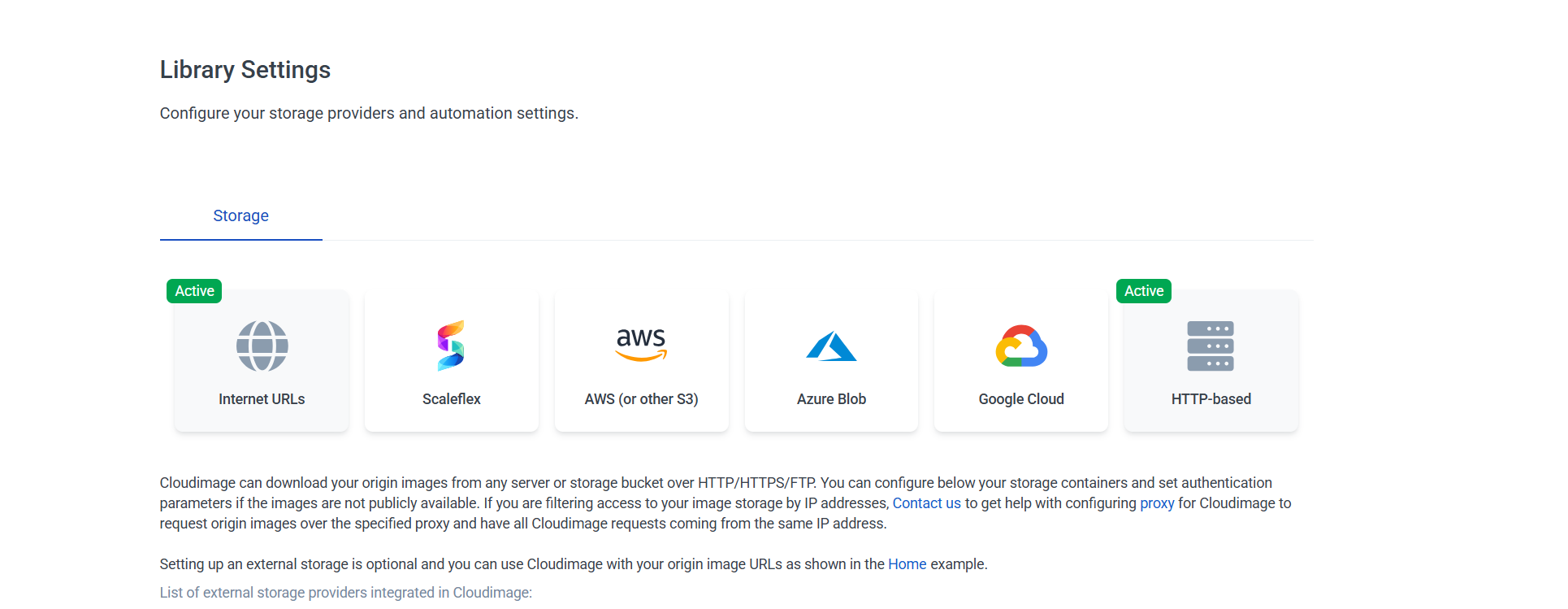Click the Google Cloud card label
1568x609 pixels.
(x=1021, y=399)
